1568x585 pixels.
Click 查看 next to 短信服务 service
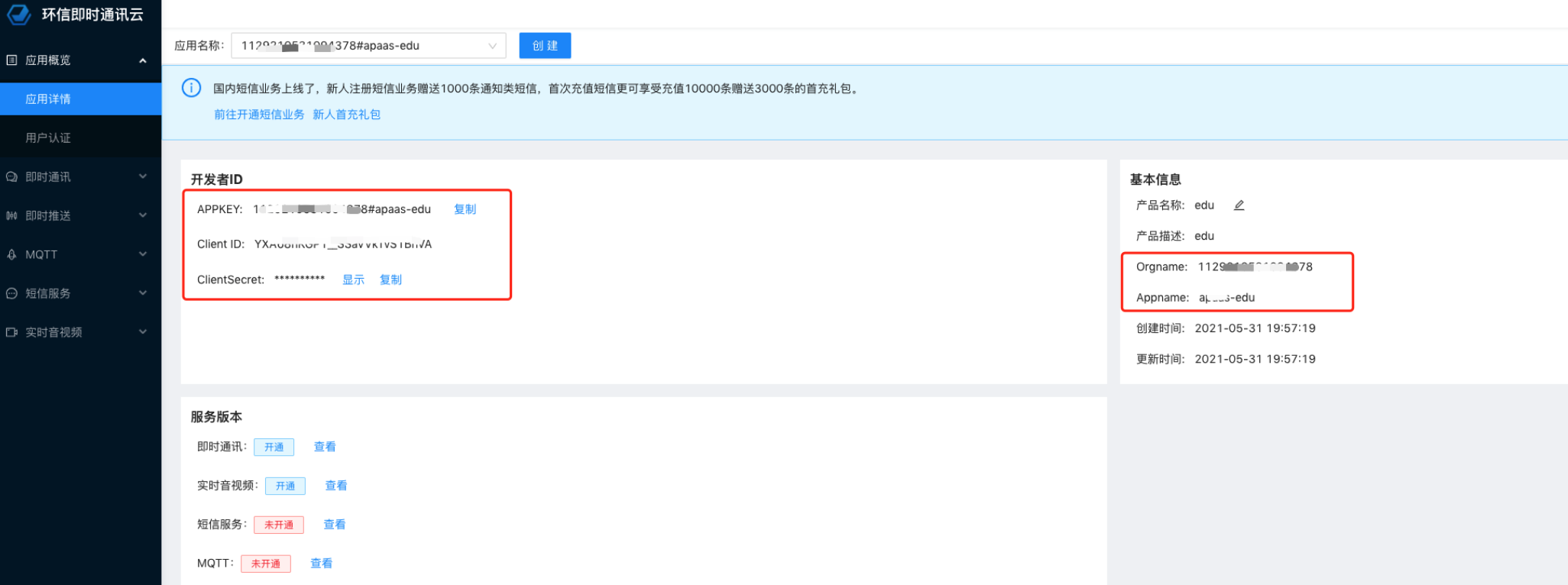point(335,525)
